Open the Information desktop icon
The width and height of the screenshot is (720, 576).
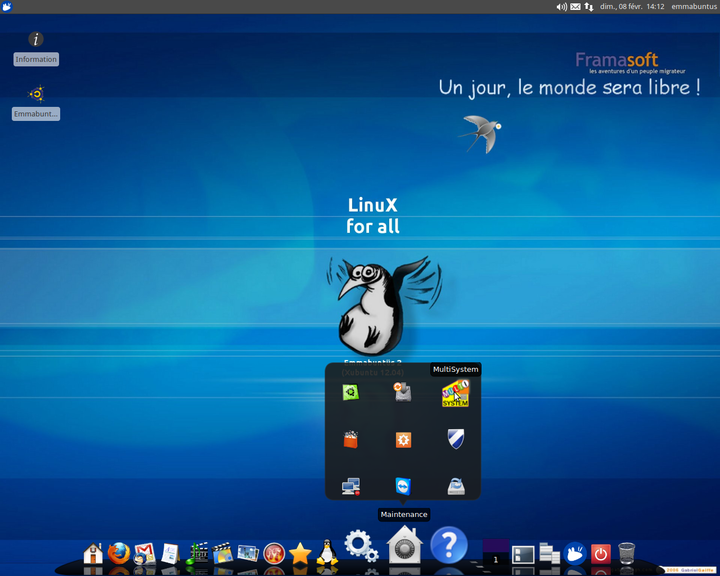tap(36, 39)
